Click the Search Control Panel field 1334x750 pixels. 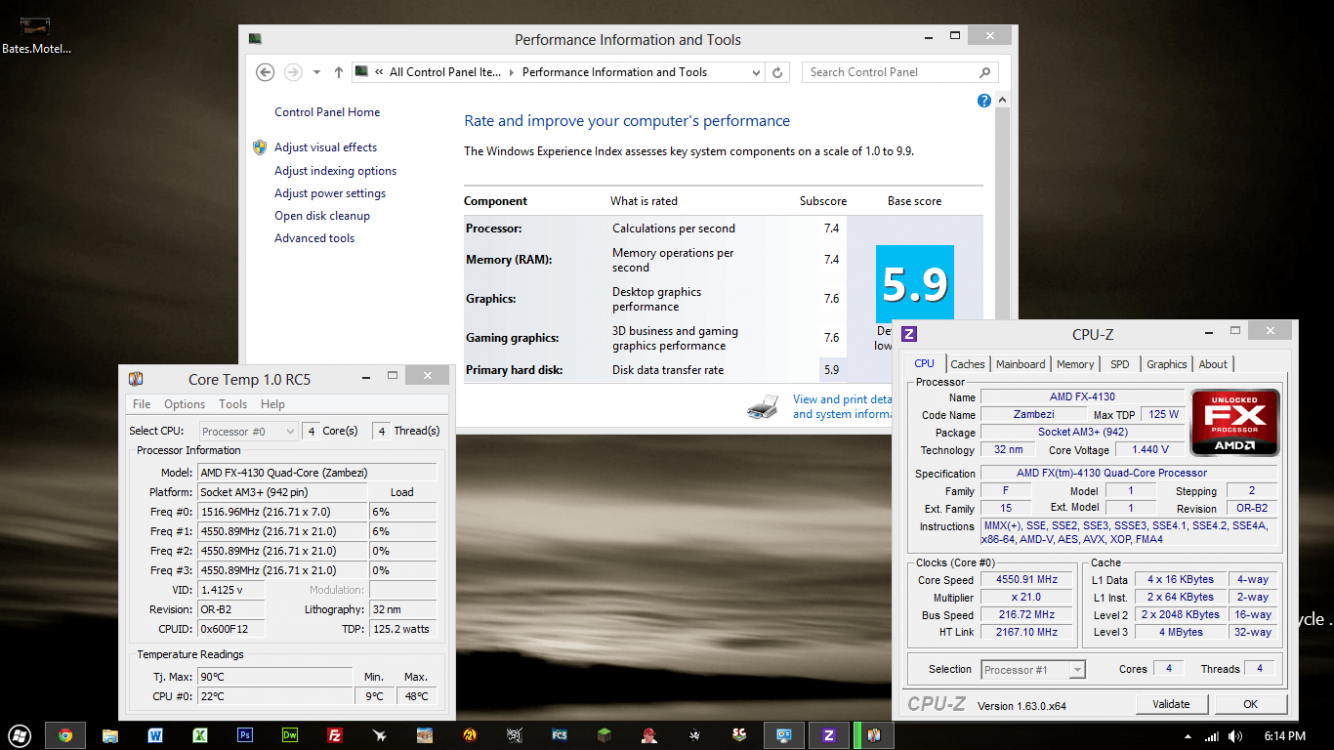888,72
